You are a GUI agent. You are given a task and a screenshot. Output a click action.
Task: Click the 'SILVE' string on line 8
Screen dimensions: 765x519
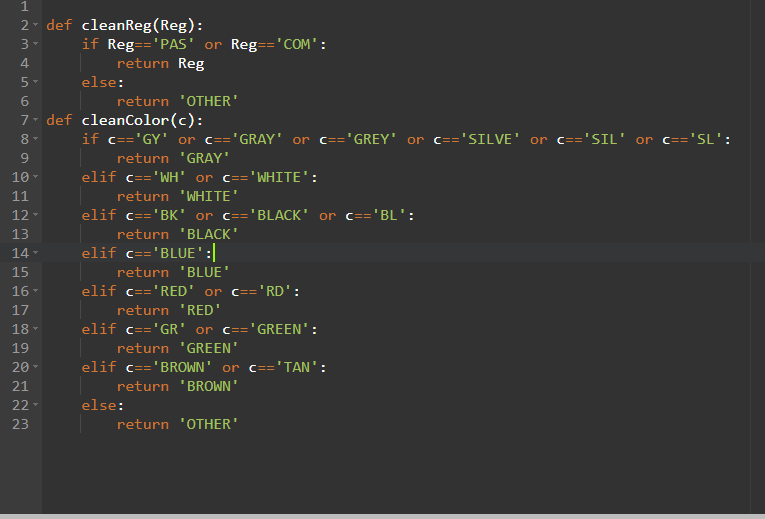pos(490,139)
